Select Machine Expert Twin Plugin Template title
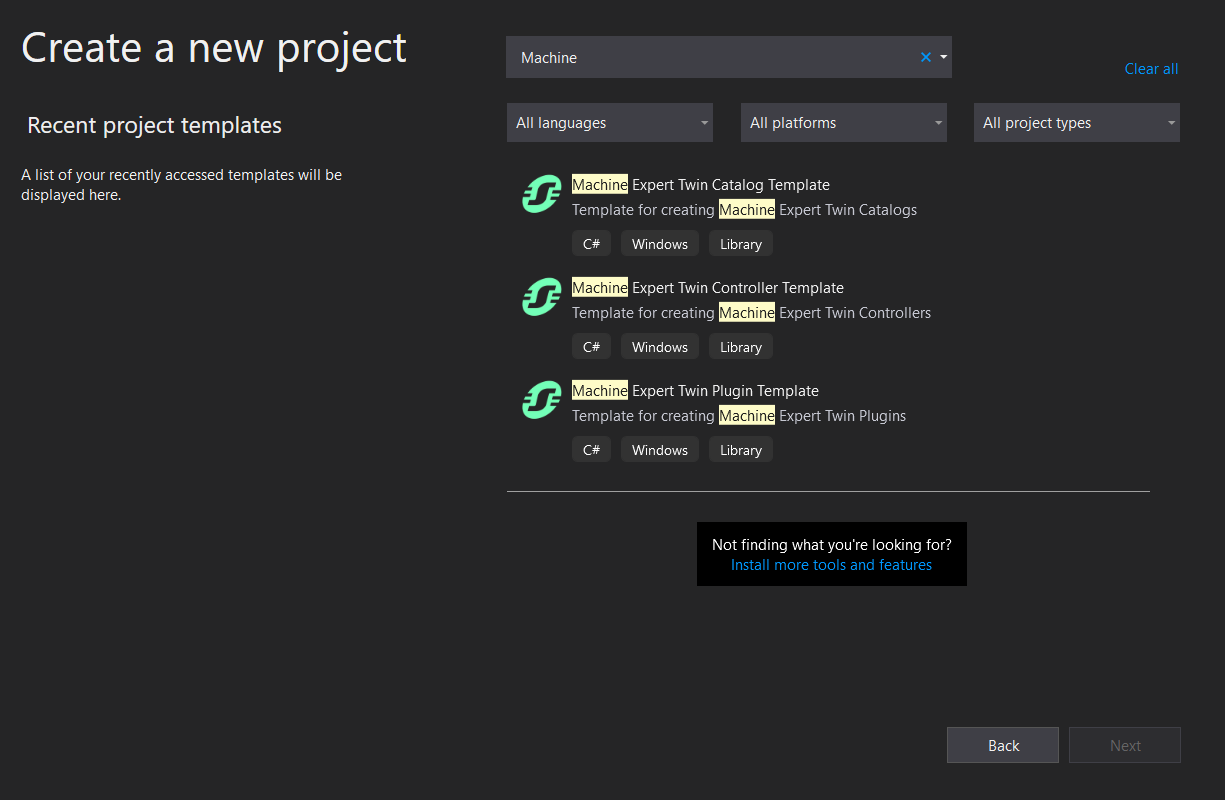The height and width of the screenshot is (800, 1225). coord(695,391)
